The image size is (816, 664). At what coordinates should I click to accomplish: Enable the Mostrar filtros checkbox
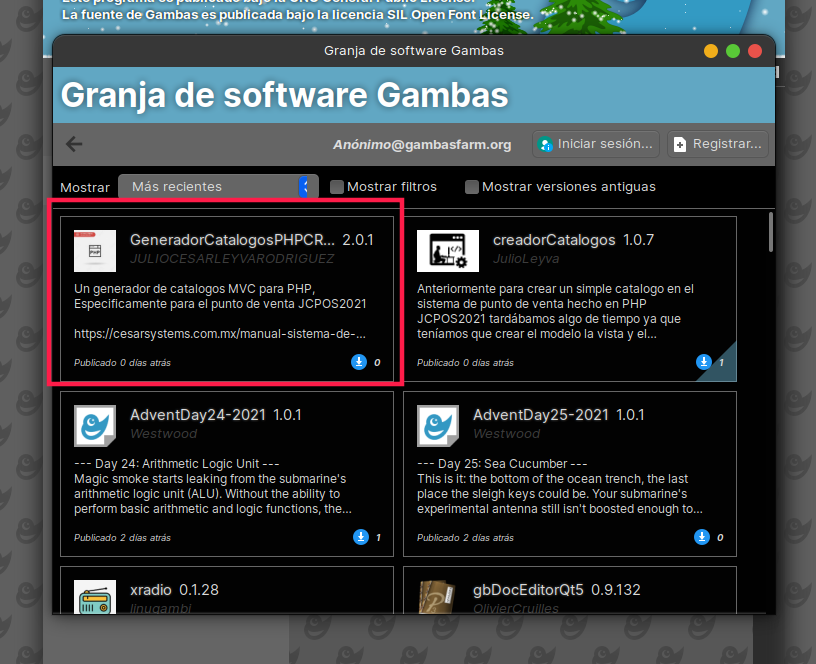tap(337, 187)
